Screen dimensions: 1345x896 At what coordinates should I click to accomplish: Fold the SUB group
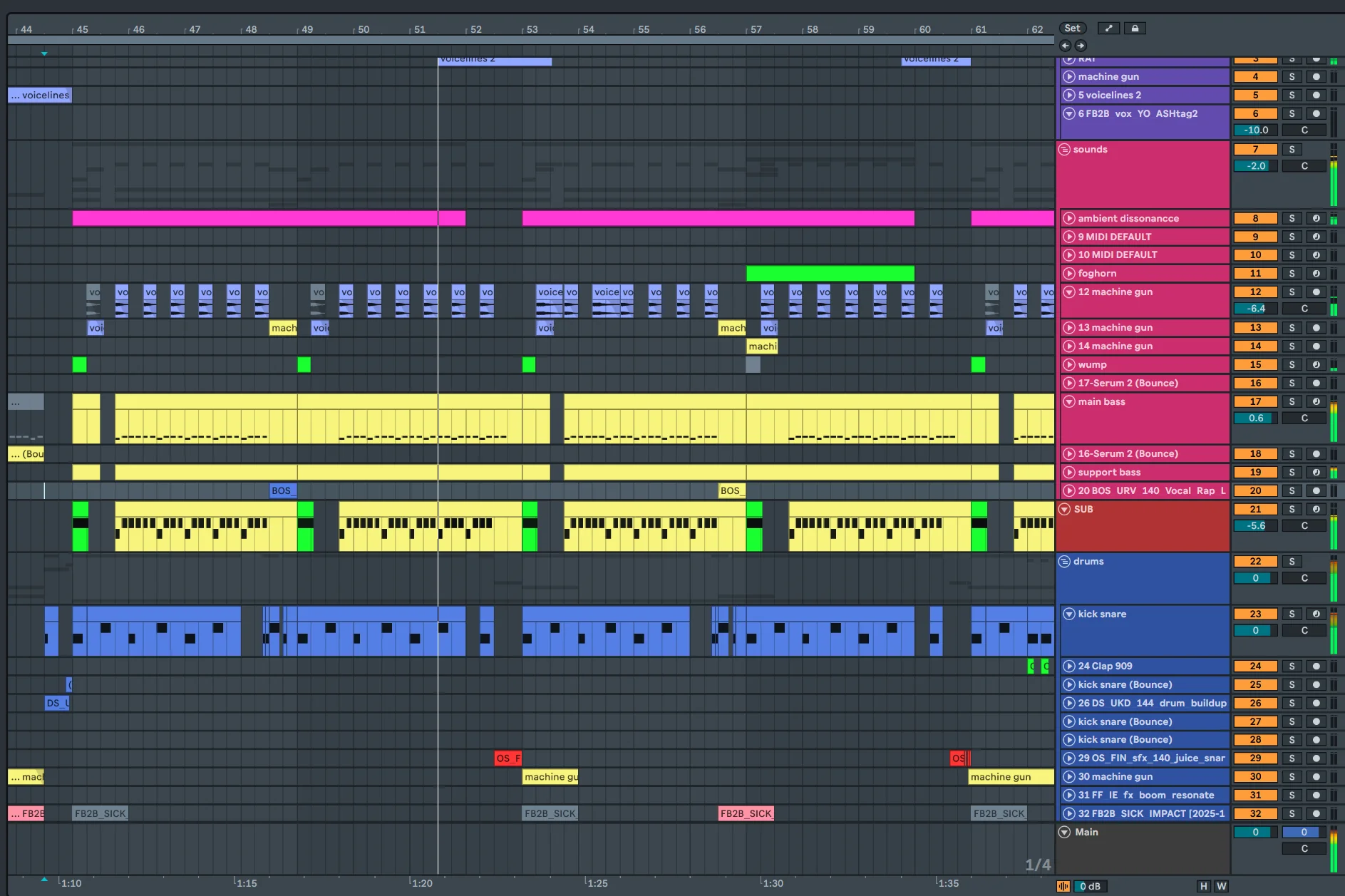pyautogui.click(x=1065, y=510)
